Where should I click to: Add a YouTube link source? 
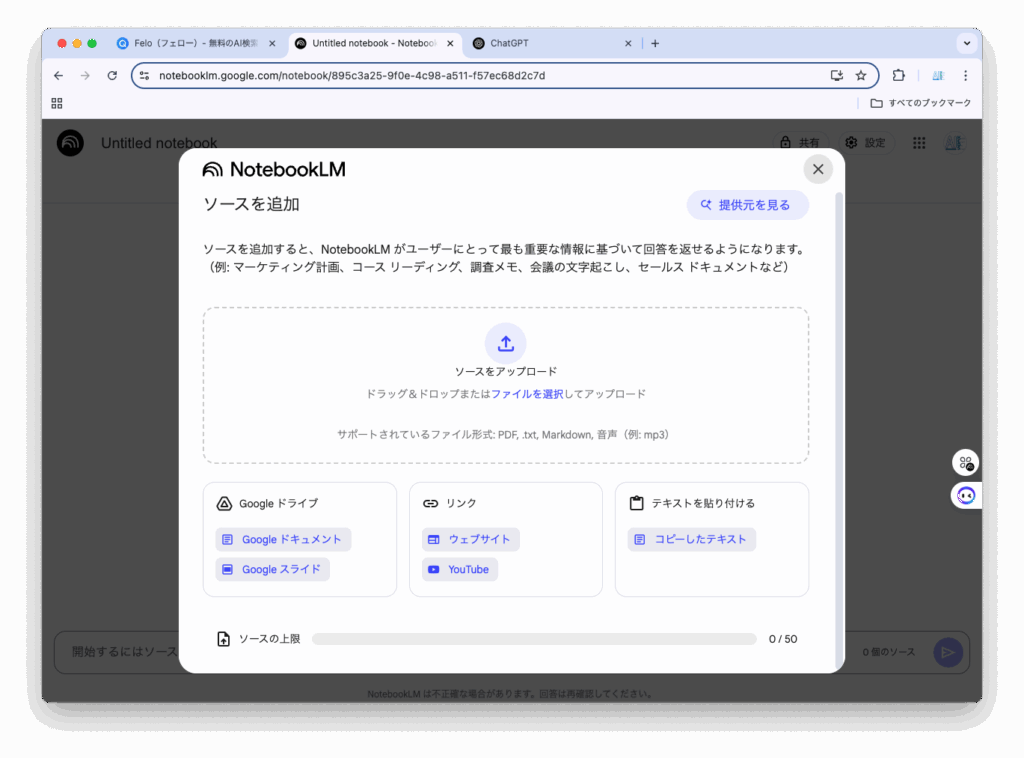click(x=460, y=569)
